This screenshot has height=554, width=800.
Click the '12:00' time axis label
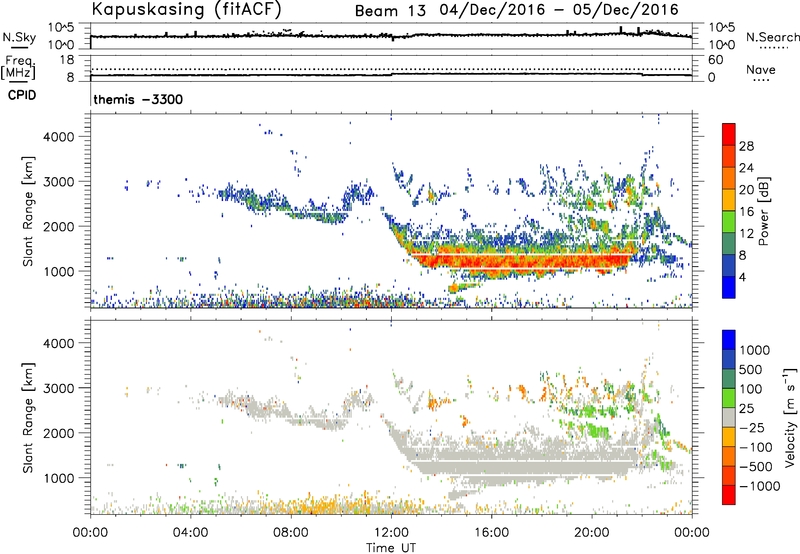click(391, 533)
